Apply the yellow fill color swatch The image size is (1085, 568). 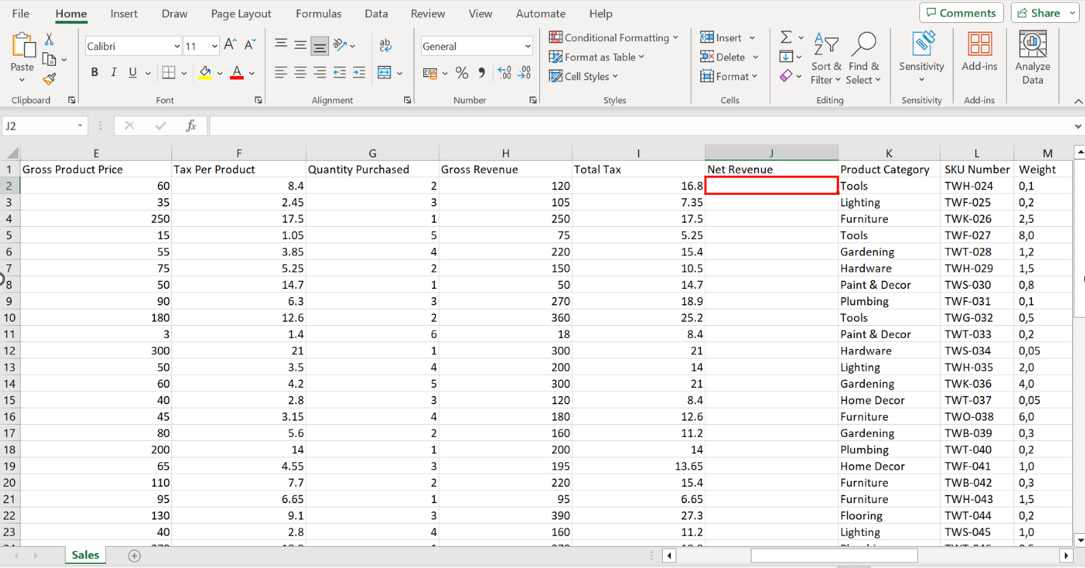204,73
